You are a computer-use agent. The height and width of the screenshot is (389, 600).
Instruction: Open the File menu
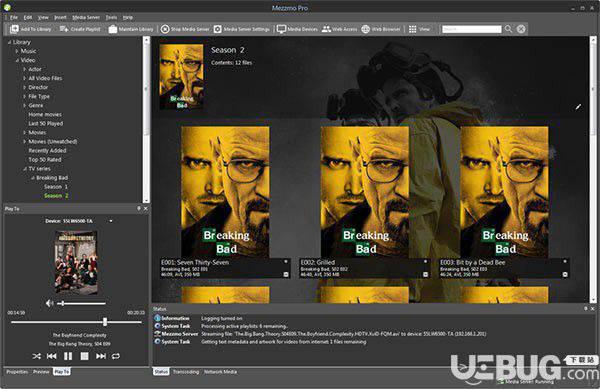[14, 17]
